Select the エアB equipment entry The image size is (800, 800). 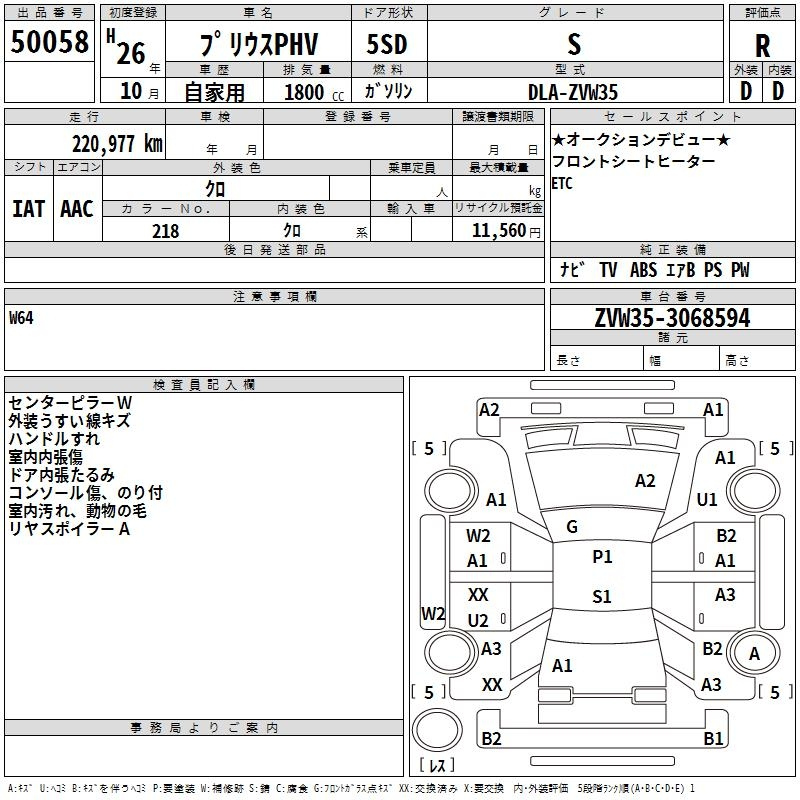[680, 270]
